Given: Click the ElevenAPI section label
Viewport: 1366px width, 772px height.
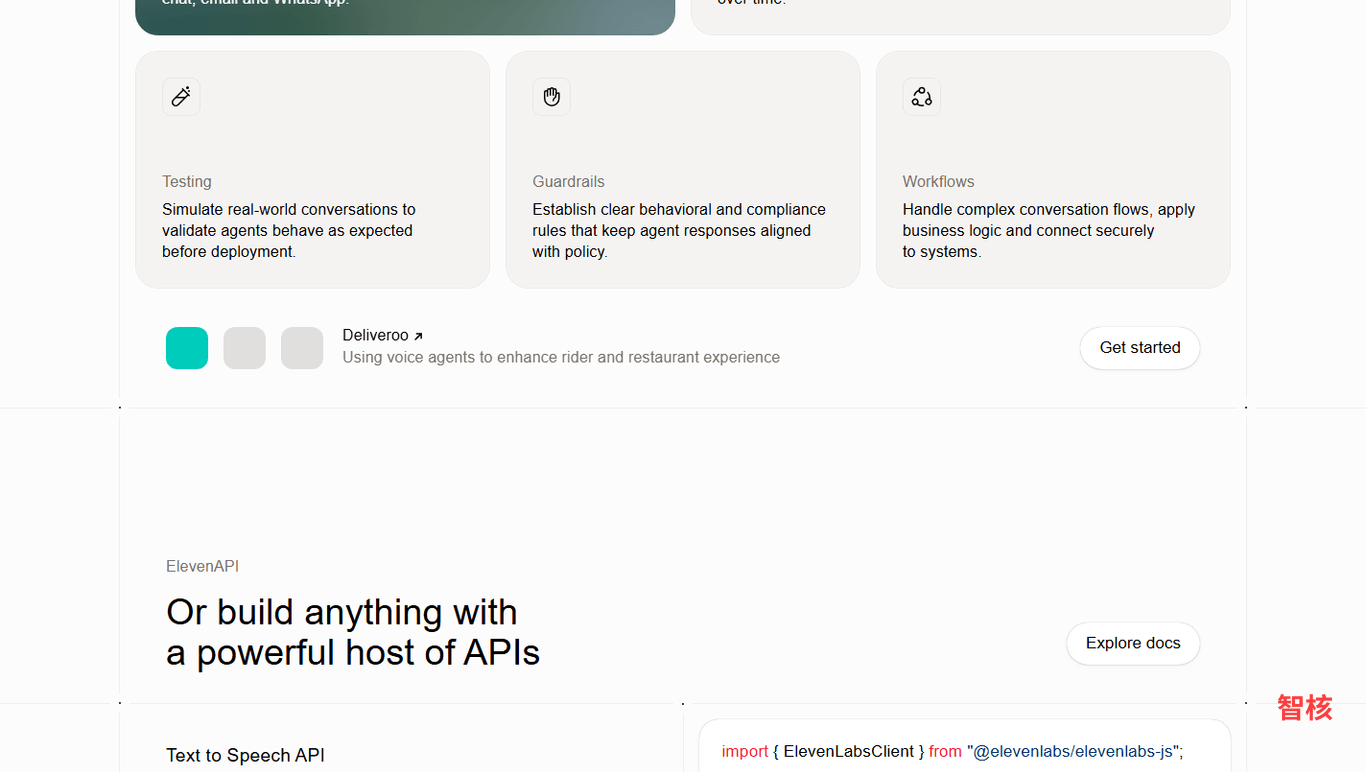Looking at the screenshot, I should pyautogui.click(x=202, y=566).
